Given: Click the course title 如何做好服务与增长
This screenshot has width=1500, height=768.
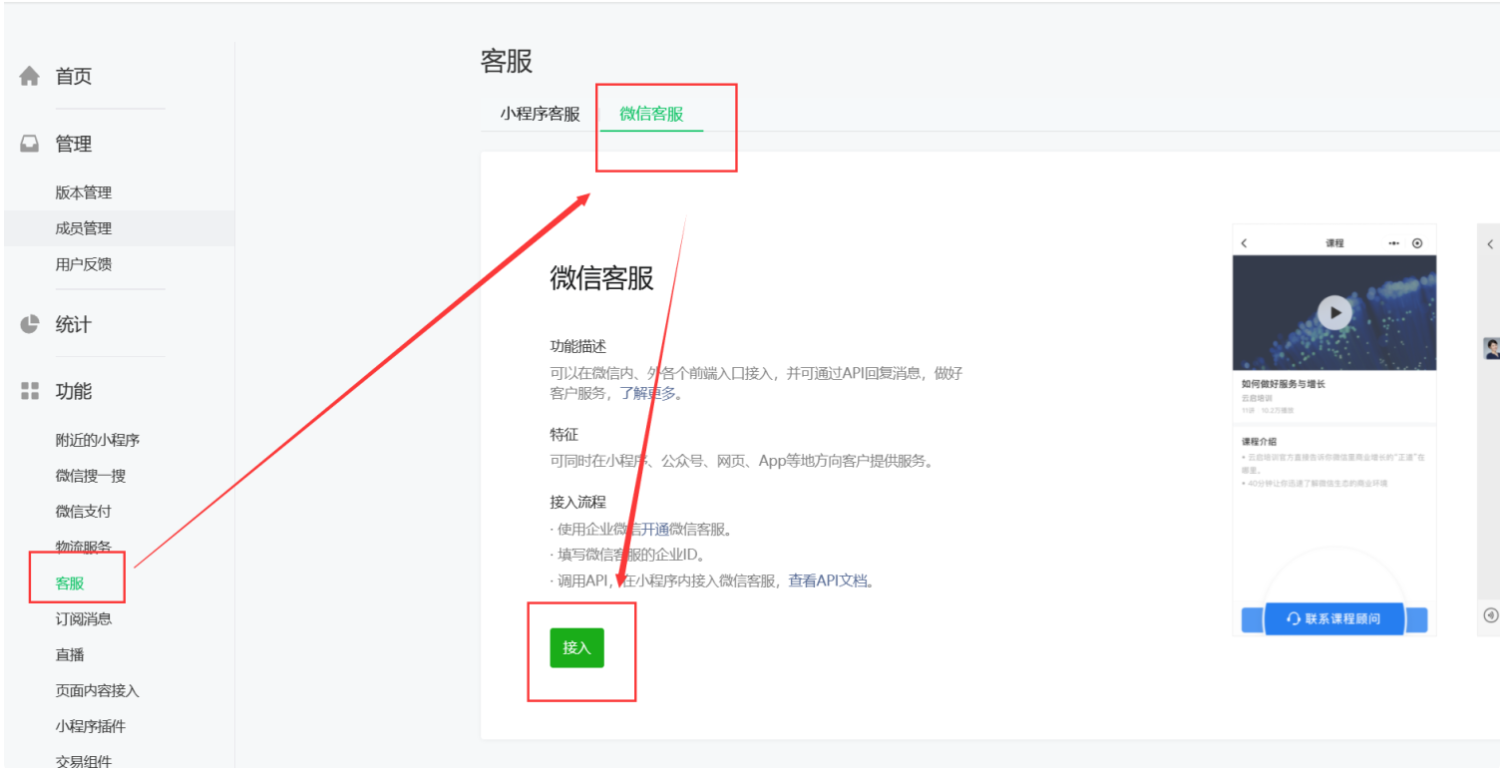Looking at the screenshot, I should (1283, 384).
